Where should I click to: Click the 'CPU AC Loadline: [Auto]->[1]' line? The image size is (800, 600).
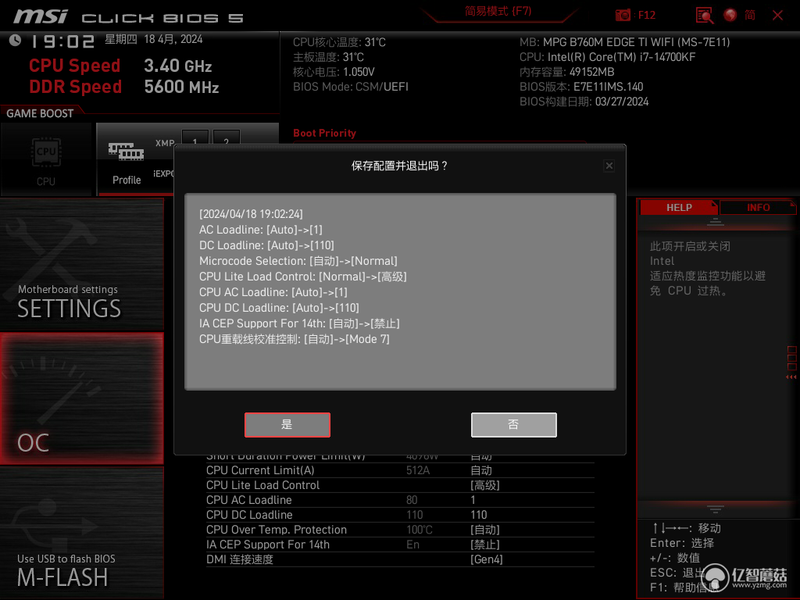pyautogui.click(x=273, y=292)
